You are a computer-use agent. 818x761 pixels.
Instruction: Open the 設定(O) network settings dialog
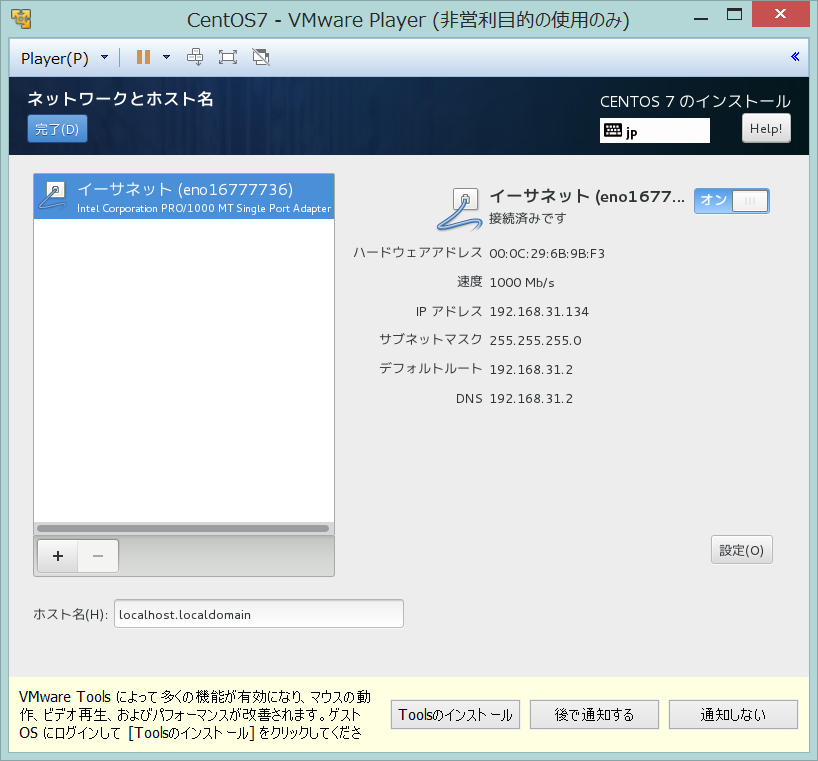click(x=741, y=549)
